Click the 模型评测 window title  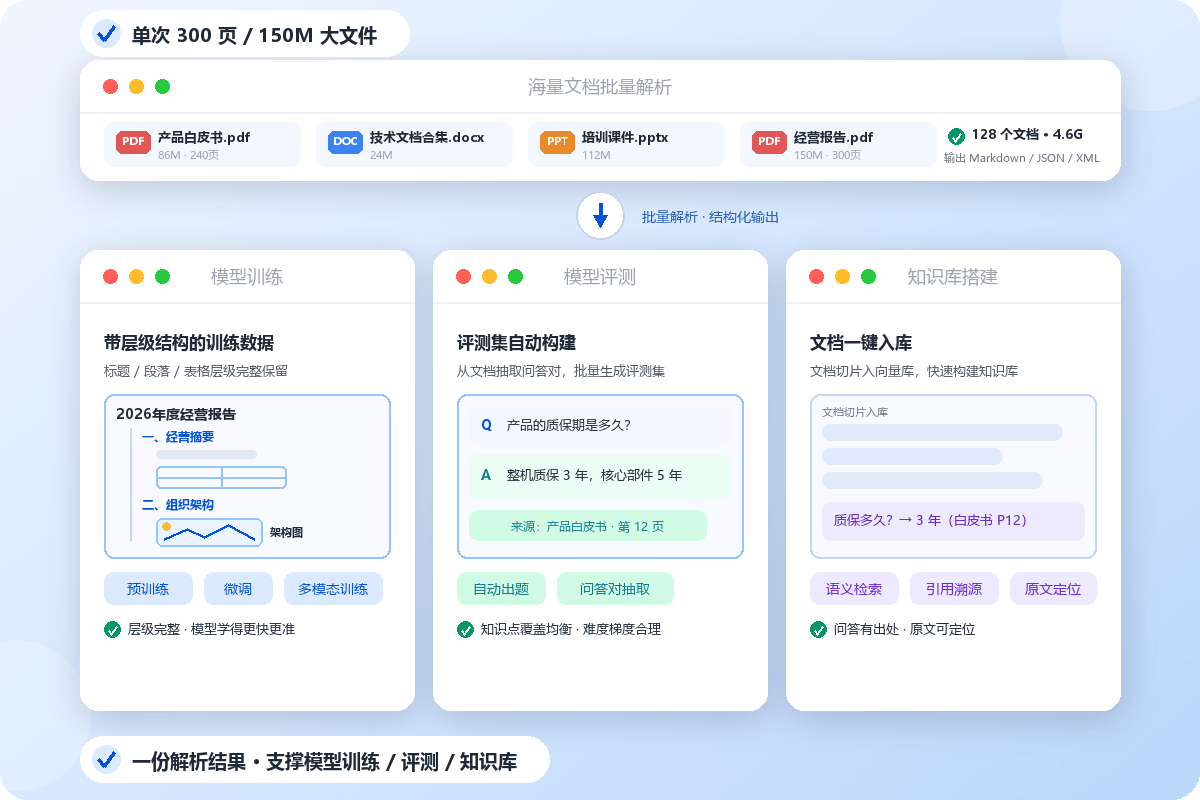(600, 277)
